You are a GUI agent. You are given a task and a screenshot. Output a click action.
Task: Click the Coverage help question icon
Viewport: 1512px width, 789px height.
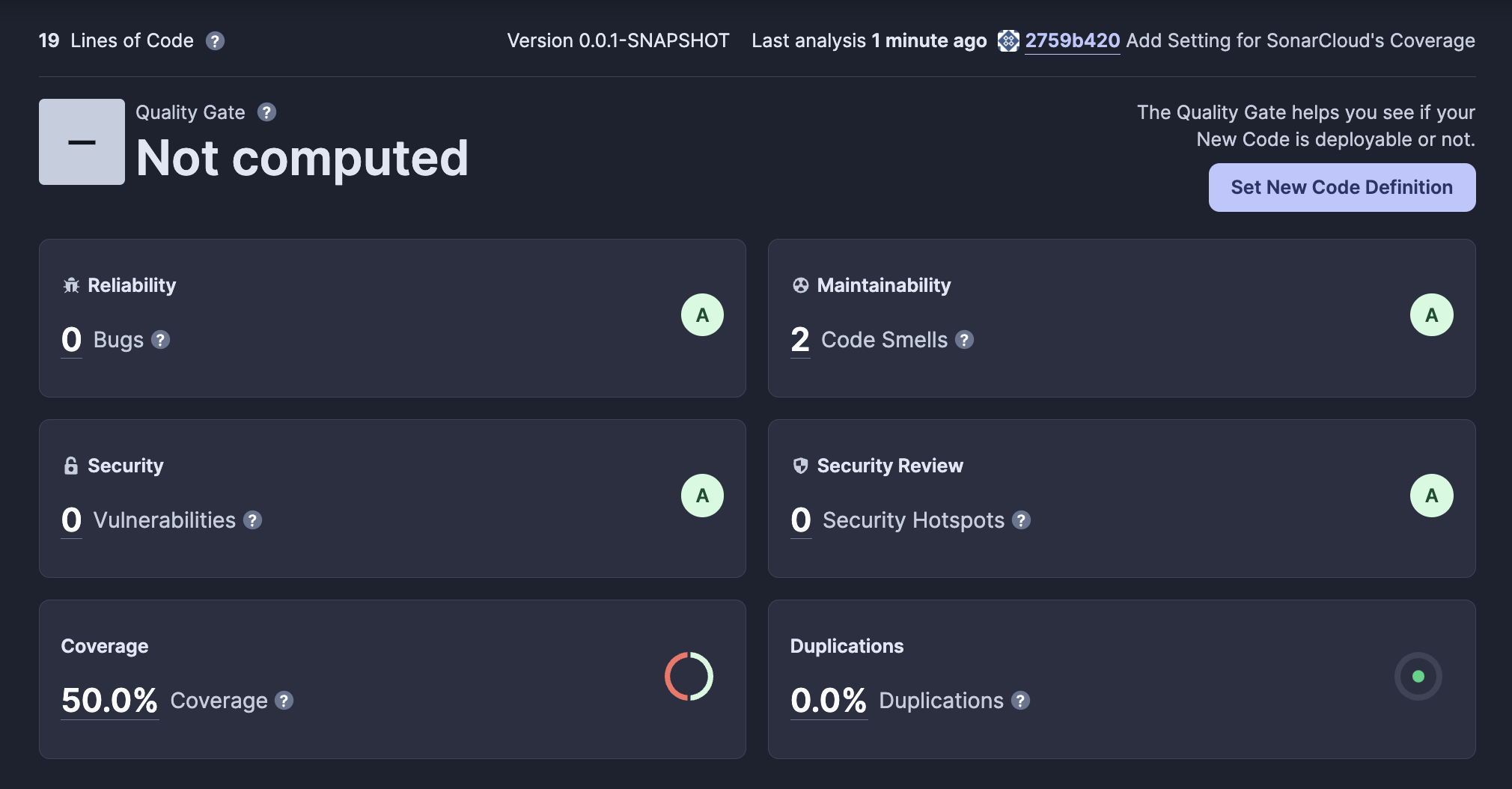point(284,701)
